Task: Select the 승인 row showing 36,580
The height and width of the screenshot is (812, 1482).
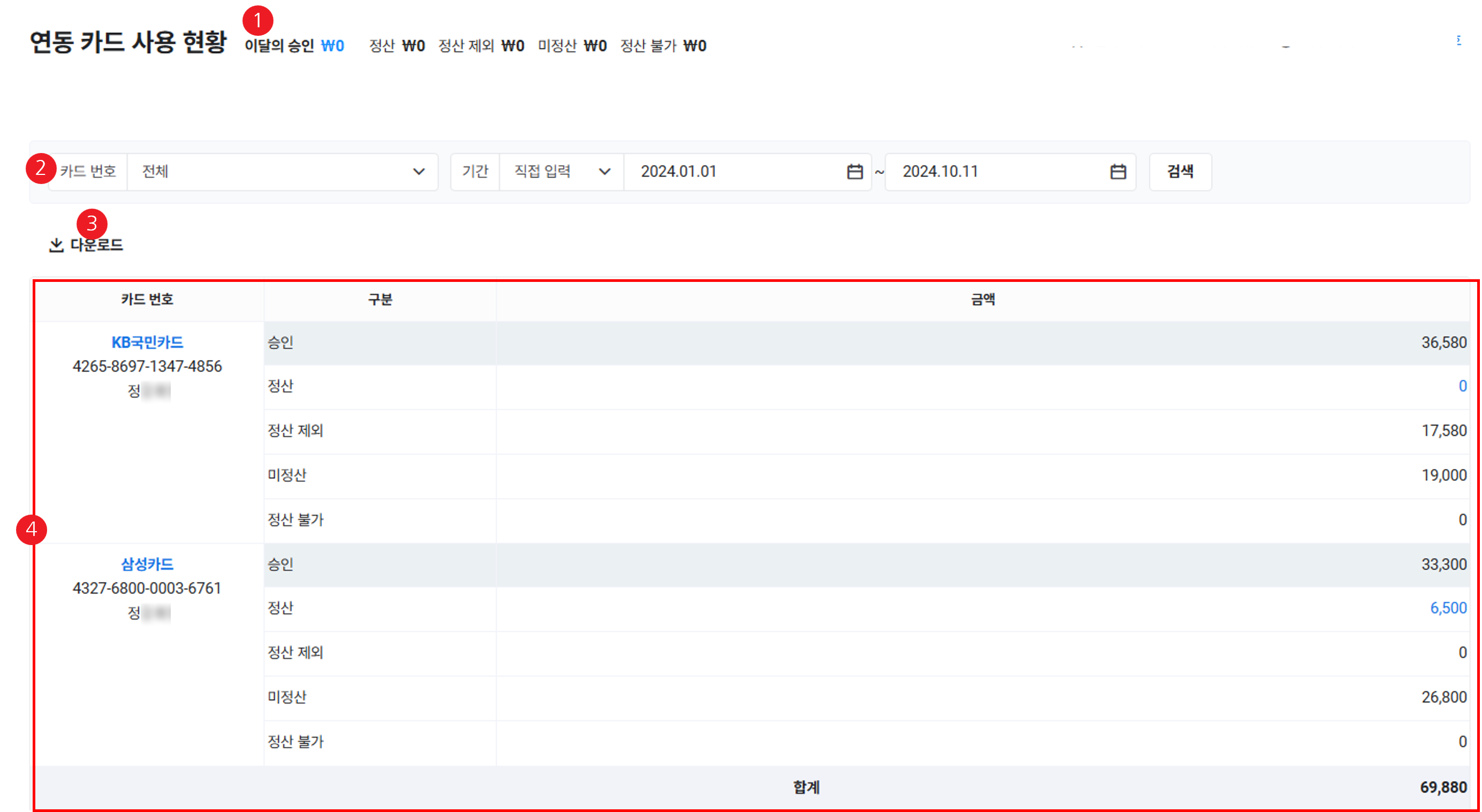Action: (863, 343)
